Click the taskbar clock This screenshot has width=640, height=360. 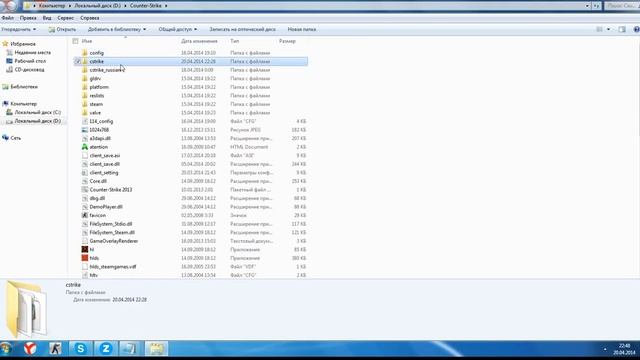click(x=624, y=349)
